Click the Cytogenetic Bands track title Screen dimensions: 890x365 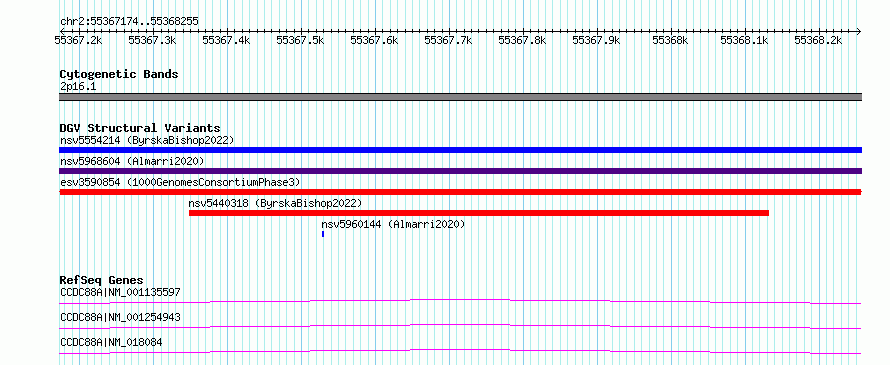point(119,74)
